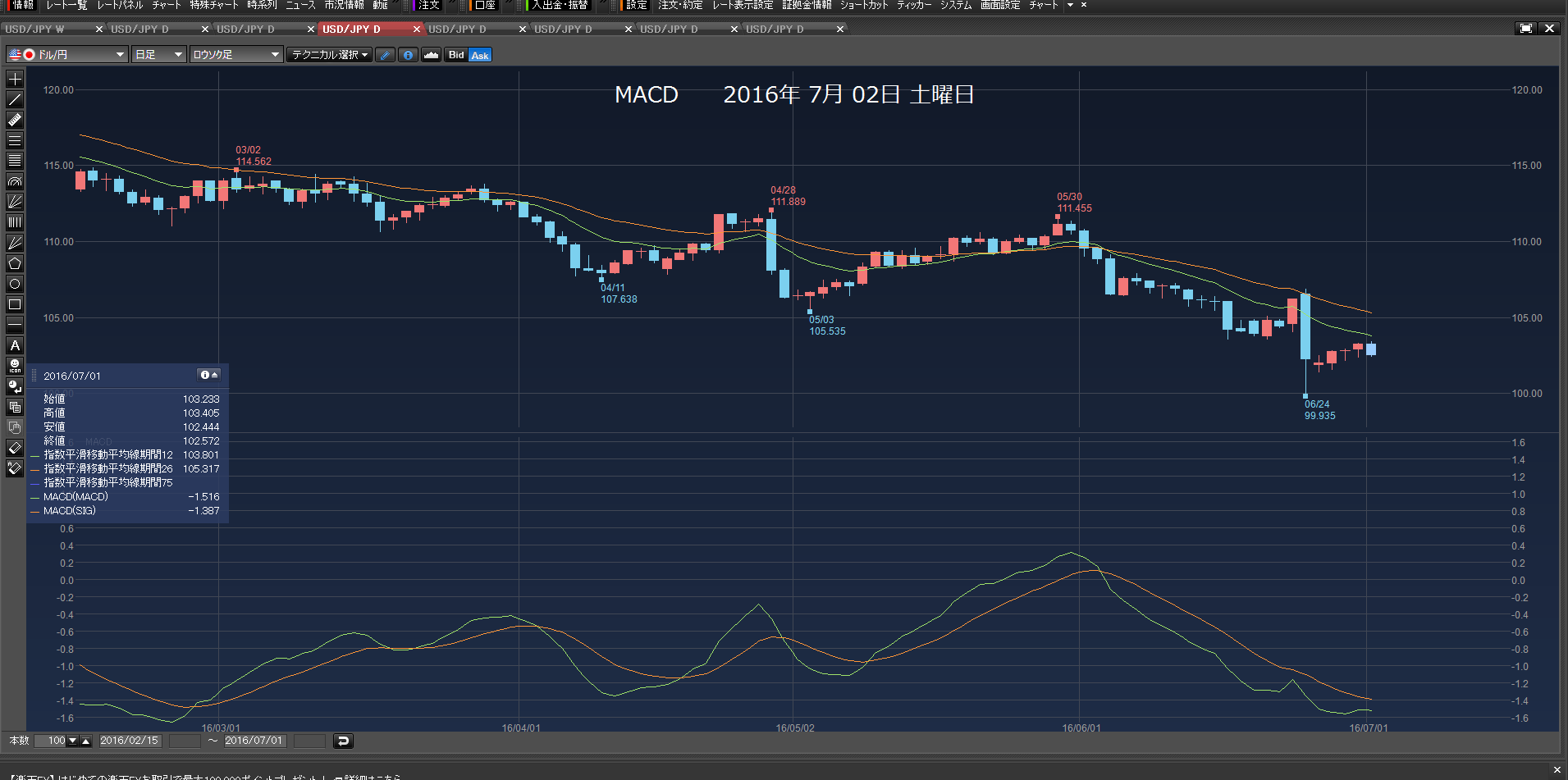This screenshot has width=1568, height=780.
Task: Open the 日足 timeframe dropdown
Action: pyautogui.click(x=158, y=55)
